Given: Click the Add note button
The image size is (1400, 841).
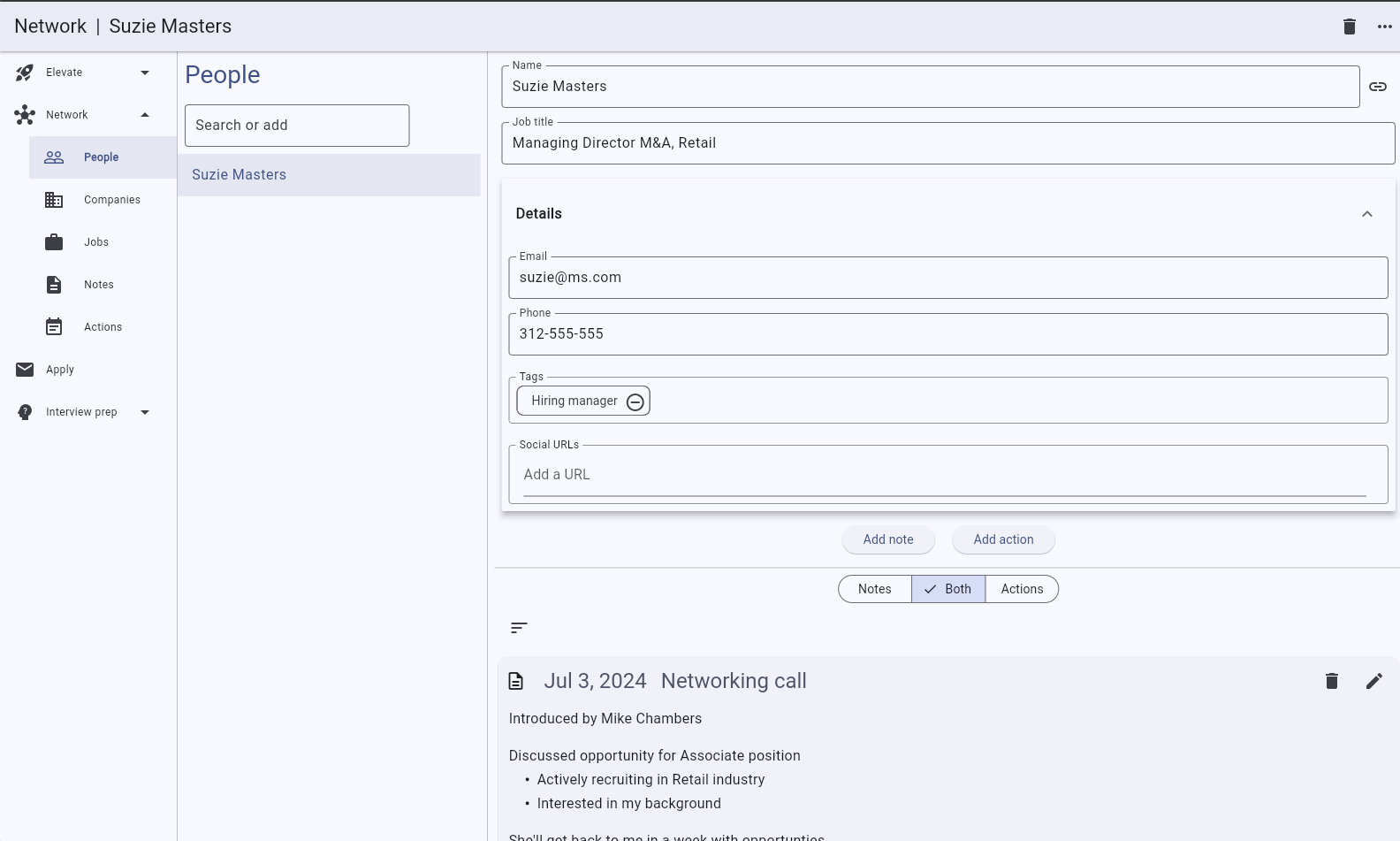Looking at the screenshot, I should coord(887,539).
